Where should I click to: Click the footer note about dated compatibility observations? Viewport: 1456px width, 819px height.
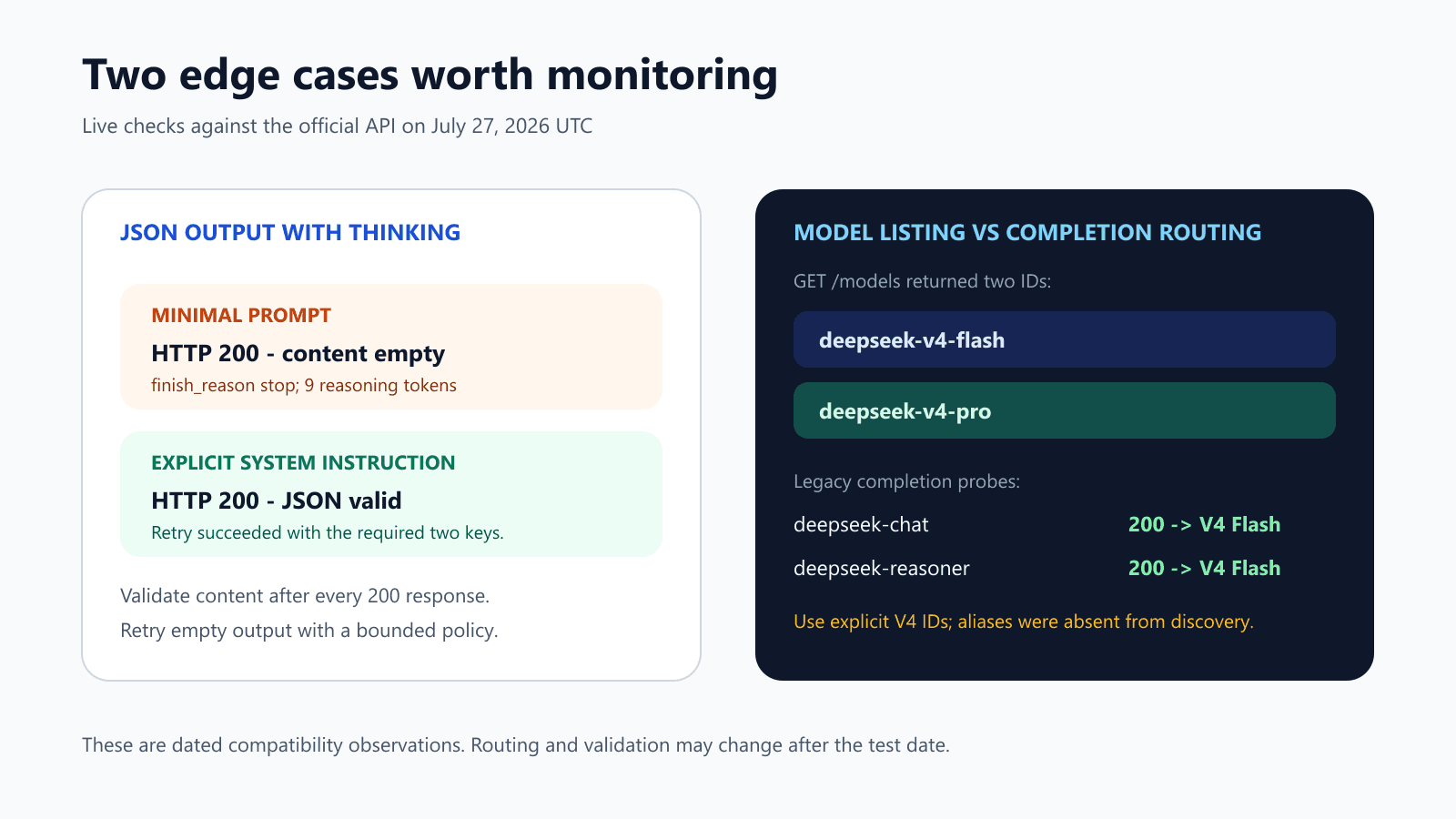pyautogui.click(x=516, y=745)
